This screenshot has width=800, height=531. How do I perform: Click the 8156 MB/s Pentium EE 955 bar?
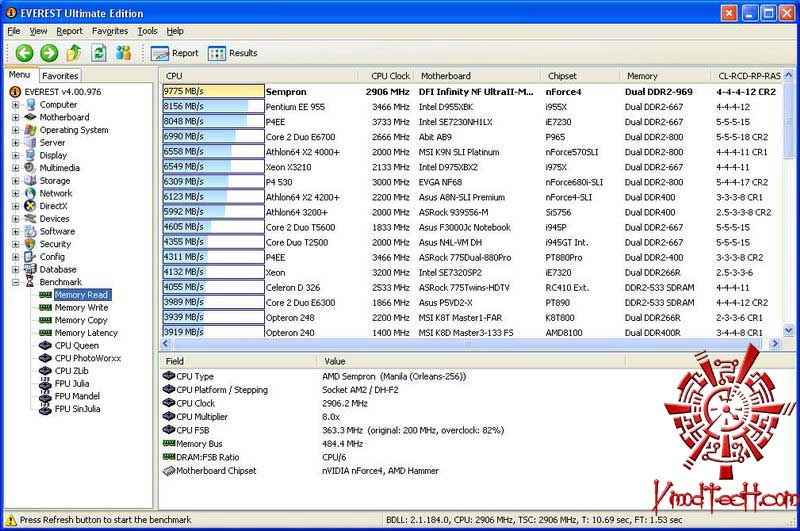click(213, 107)
